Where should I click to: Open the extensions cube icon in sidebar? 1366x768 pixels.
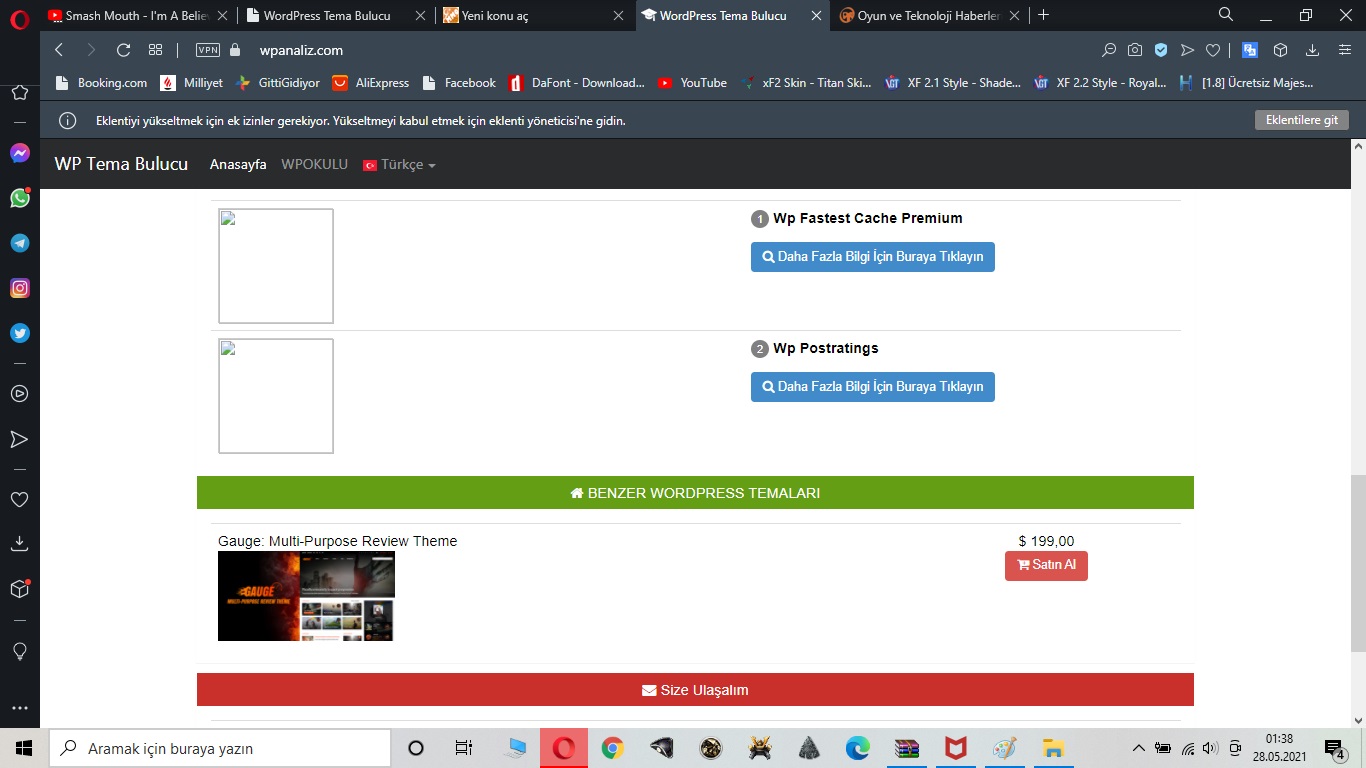click(x=19, y=589)
